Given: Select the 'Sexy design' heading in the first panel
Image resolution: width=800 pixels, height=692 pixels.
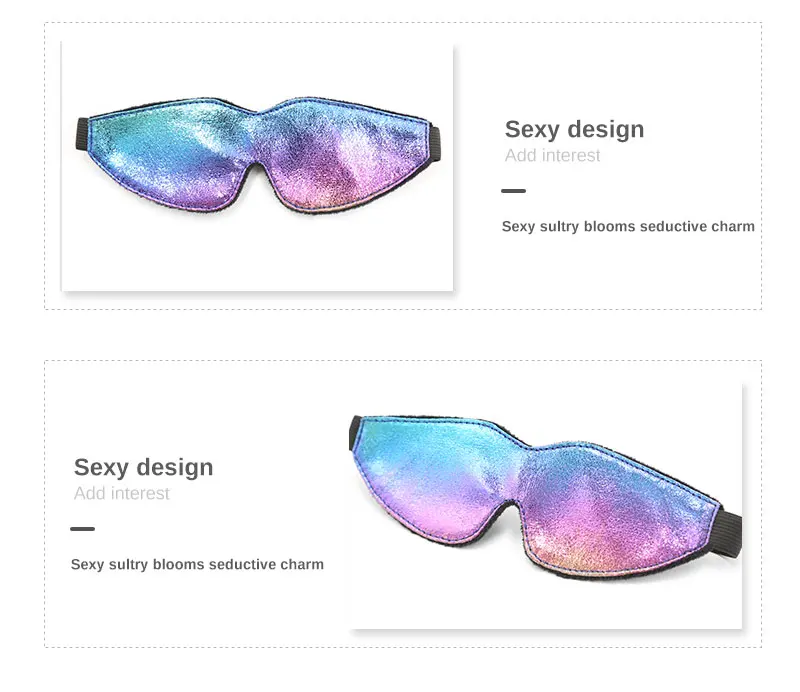Looking at the screenshot, I should (574, 129).
